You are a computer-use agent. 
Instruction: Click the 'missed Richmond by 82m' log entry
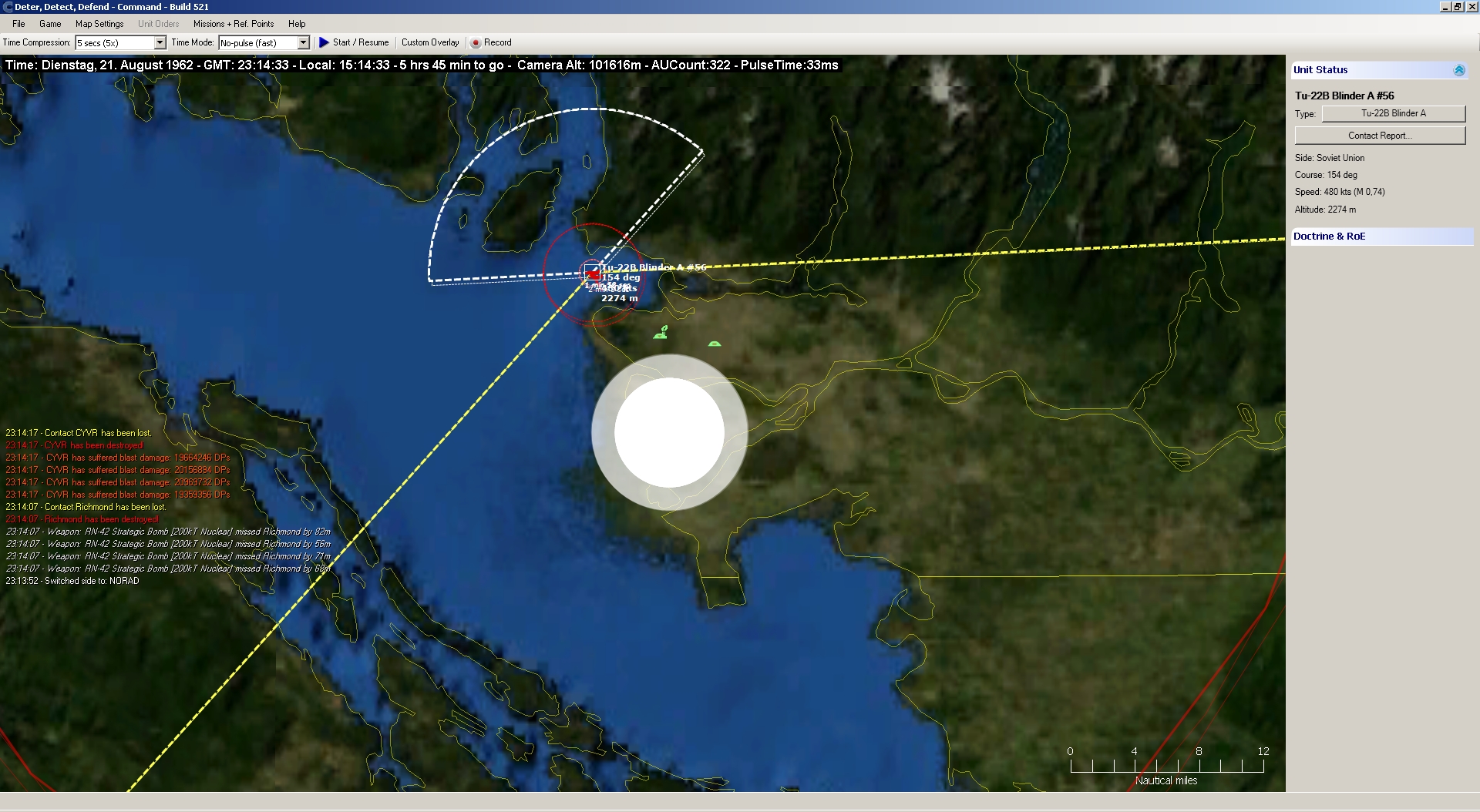tap(168, 532)
